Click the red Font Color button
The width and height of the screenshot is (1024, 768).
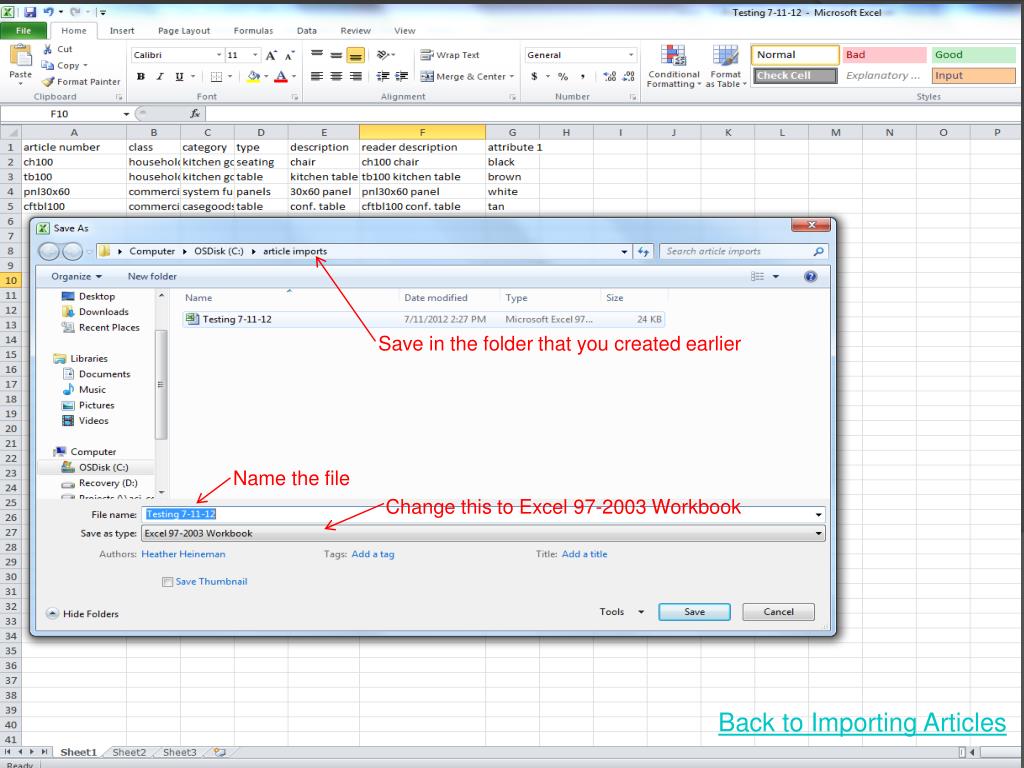(281, 76)
